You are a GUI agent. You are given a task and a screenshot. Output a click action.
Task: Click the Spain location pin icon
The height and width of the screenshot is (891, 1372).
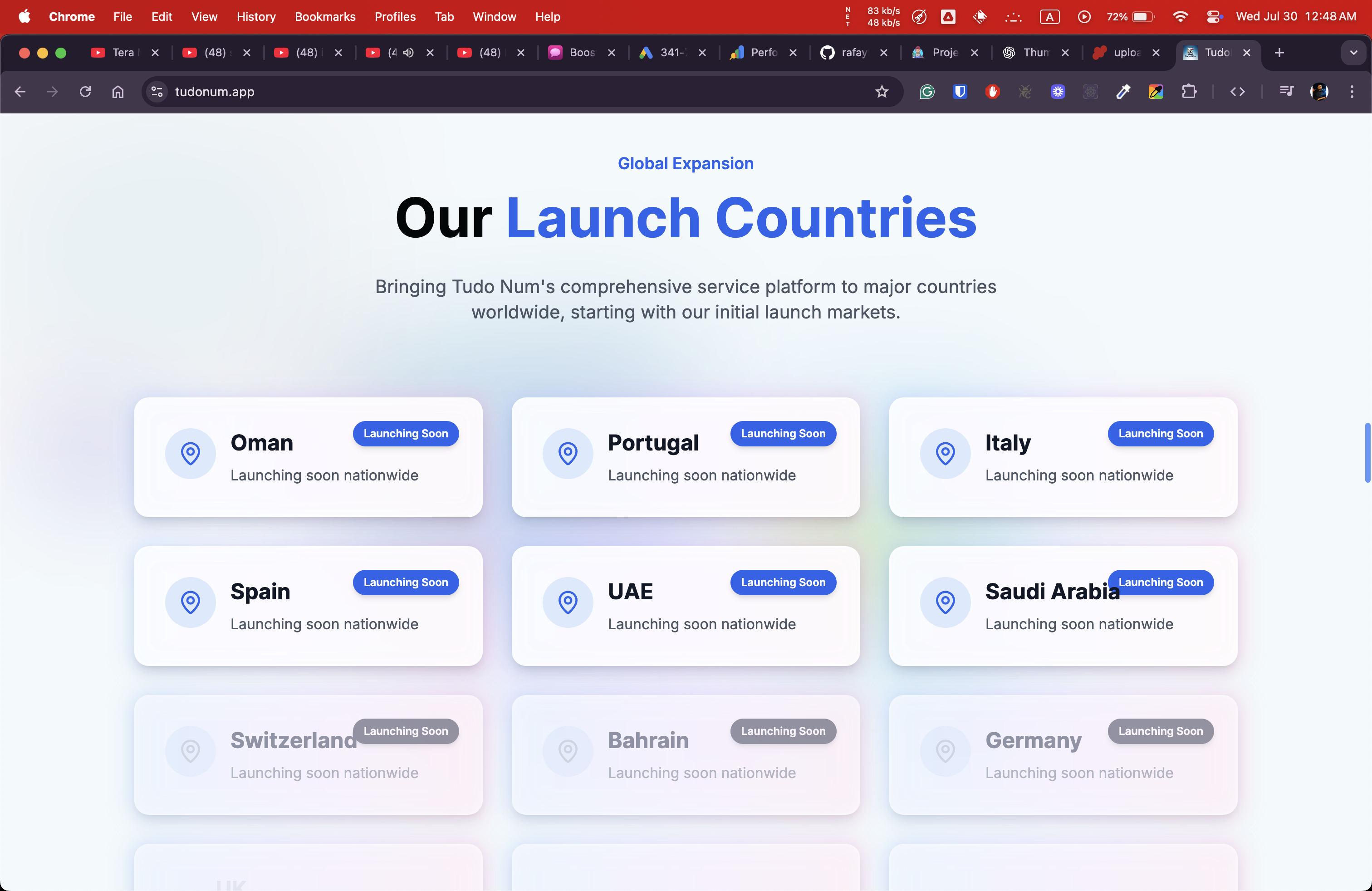pos(190,602)
